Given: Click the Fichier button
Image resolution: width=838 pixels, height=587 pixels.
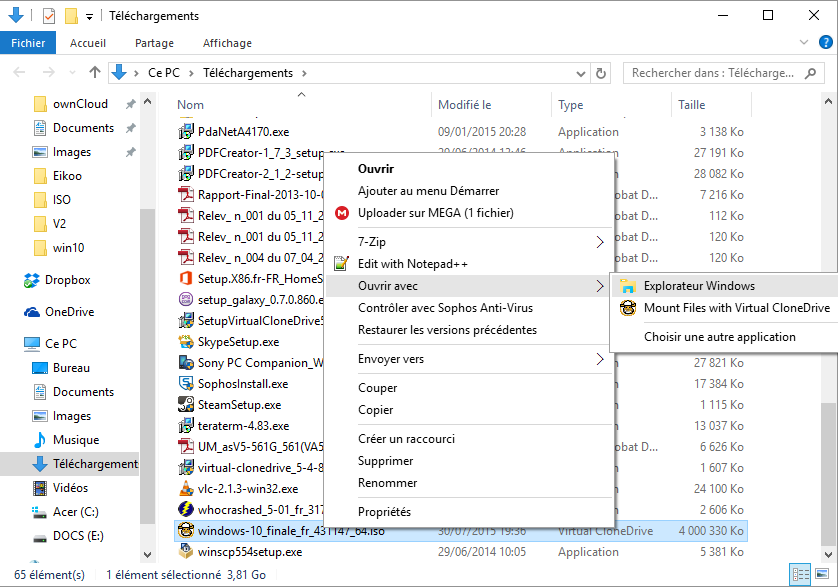Looking at the screenshot, I should tap(29, 43).
